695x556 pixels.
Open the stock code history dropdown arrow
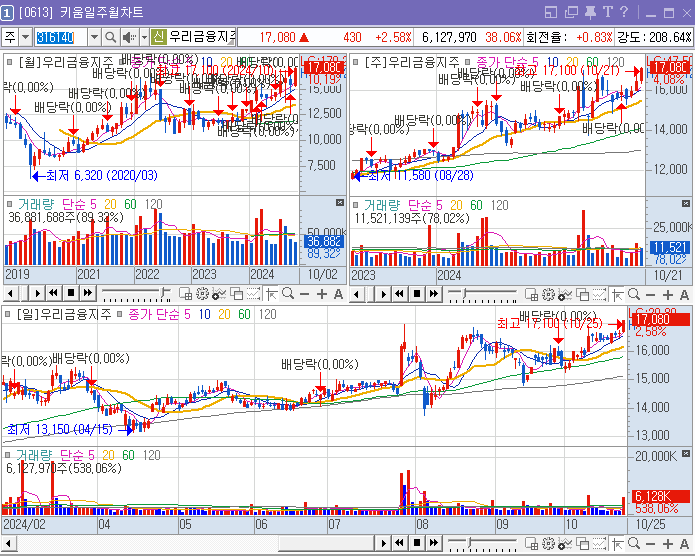coord(94,37)
